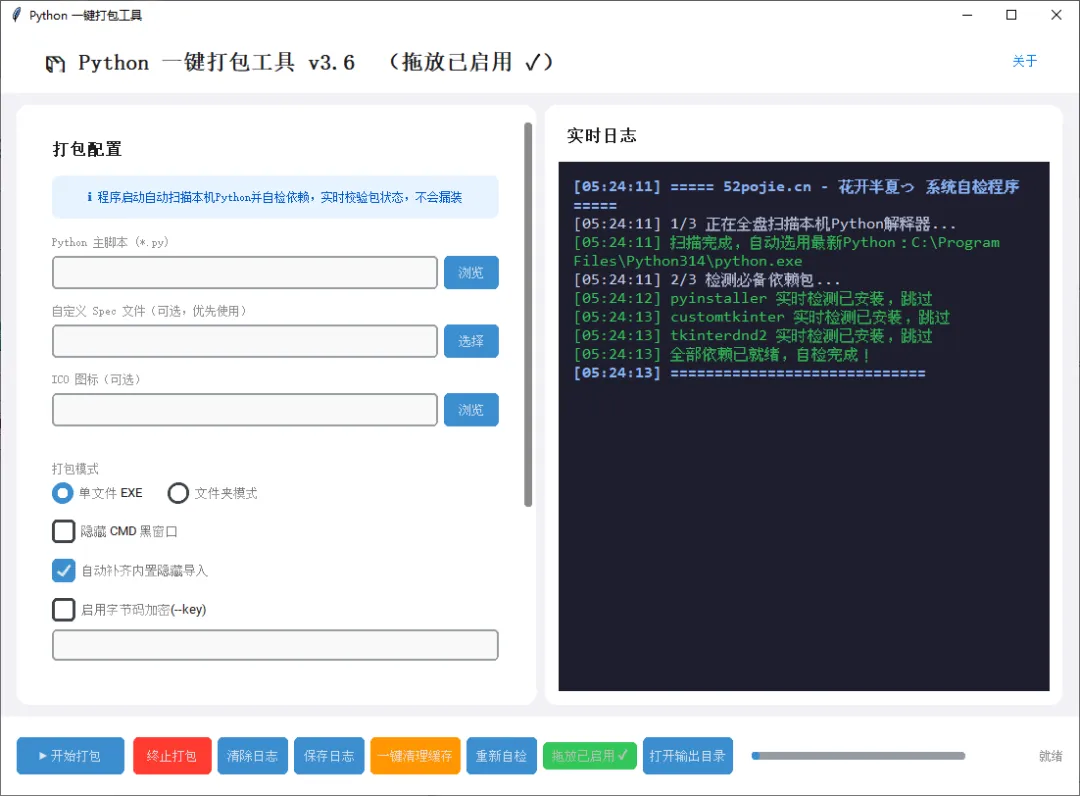Click the 打开输出目录 button

pyautogui.click(x=687, y=756)
